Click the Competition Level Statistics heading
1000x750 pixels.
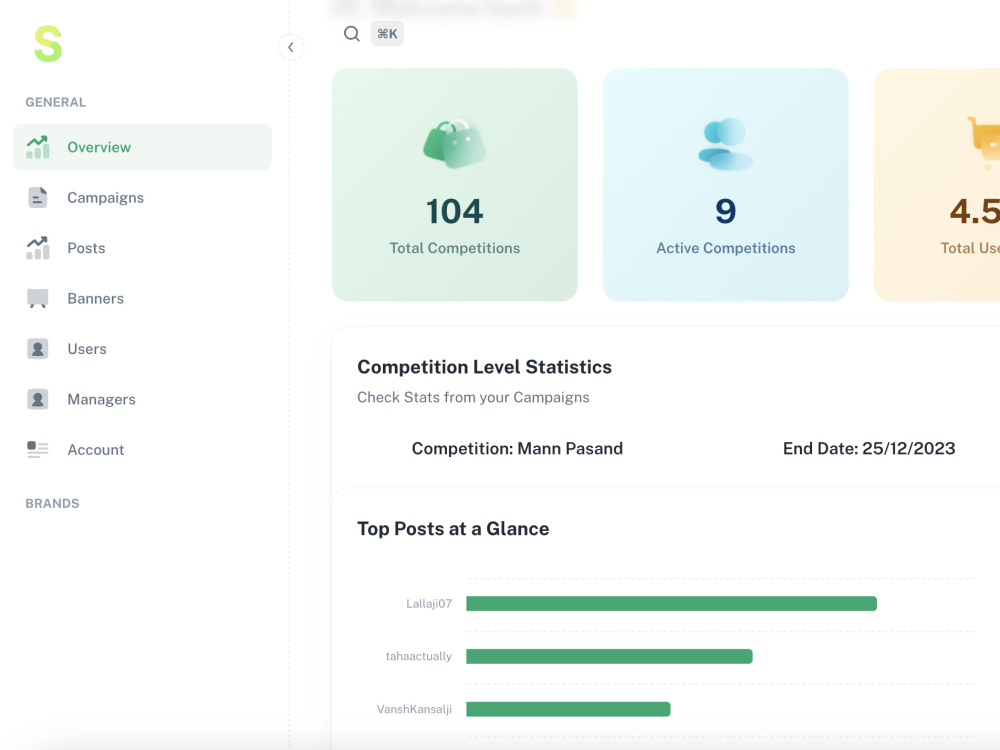pyautogui.click(x=484, y=367)
